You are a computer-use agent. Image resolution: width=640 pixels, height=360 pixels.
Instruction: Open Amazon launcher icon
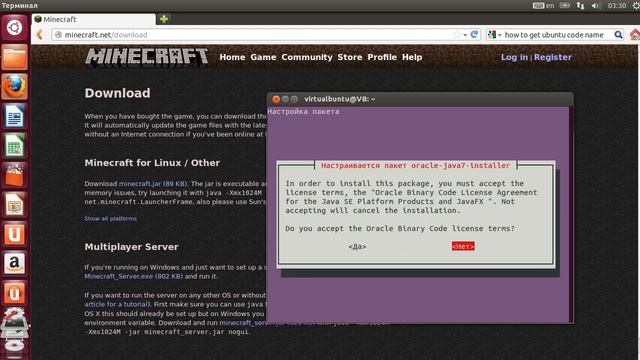pyautogui.click(x=14, y=263)
